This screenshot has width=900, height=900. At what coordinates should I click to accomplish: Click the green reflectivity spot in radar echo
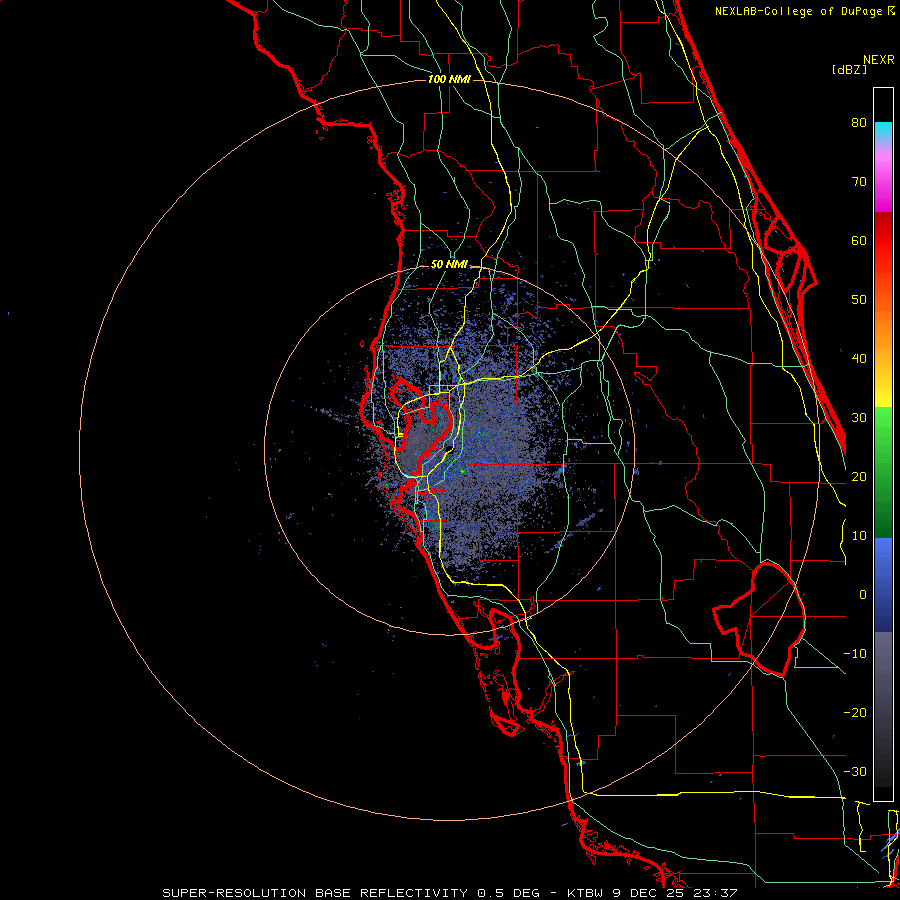pyautogui.click(x=463, y=471)
